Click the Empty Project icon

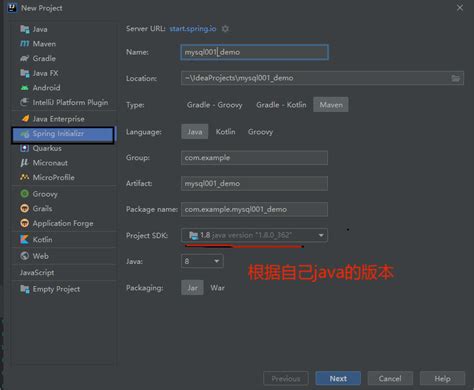coord(25,289)
